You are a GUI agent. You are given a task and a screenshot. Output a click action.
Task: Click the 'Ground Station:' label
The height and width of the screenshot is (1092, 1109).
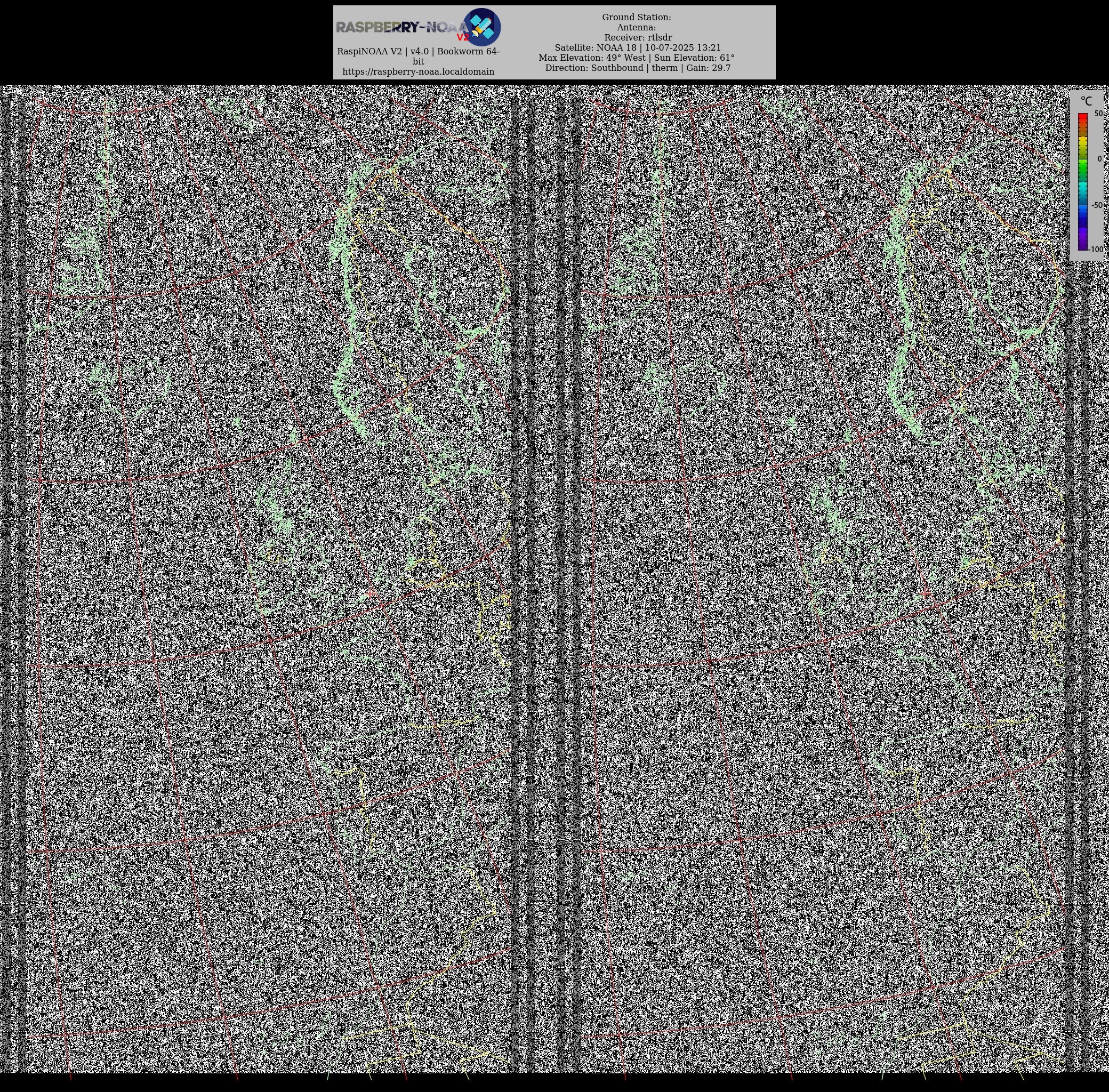tap(637, 17)
